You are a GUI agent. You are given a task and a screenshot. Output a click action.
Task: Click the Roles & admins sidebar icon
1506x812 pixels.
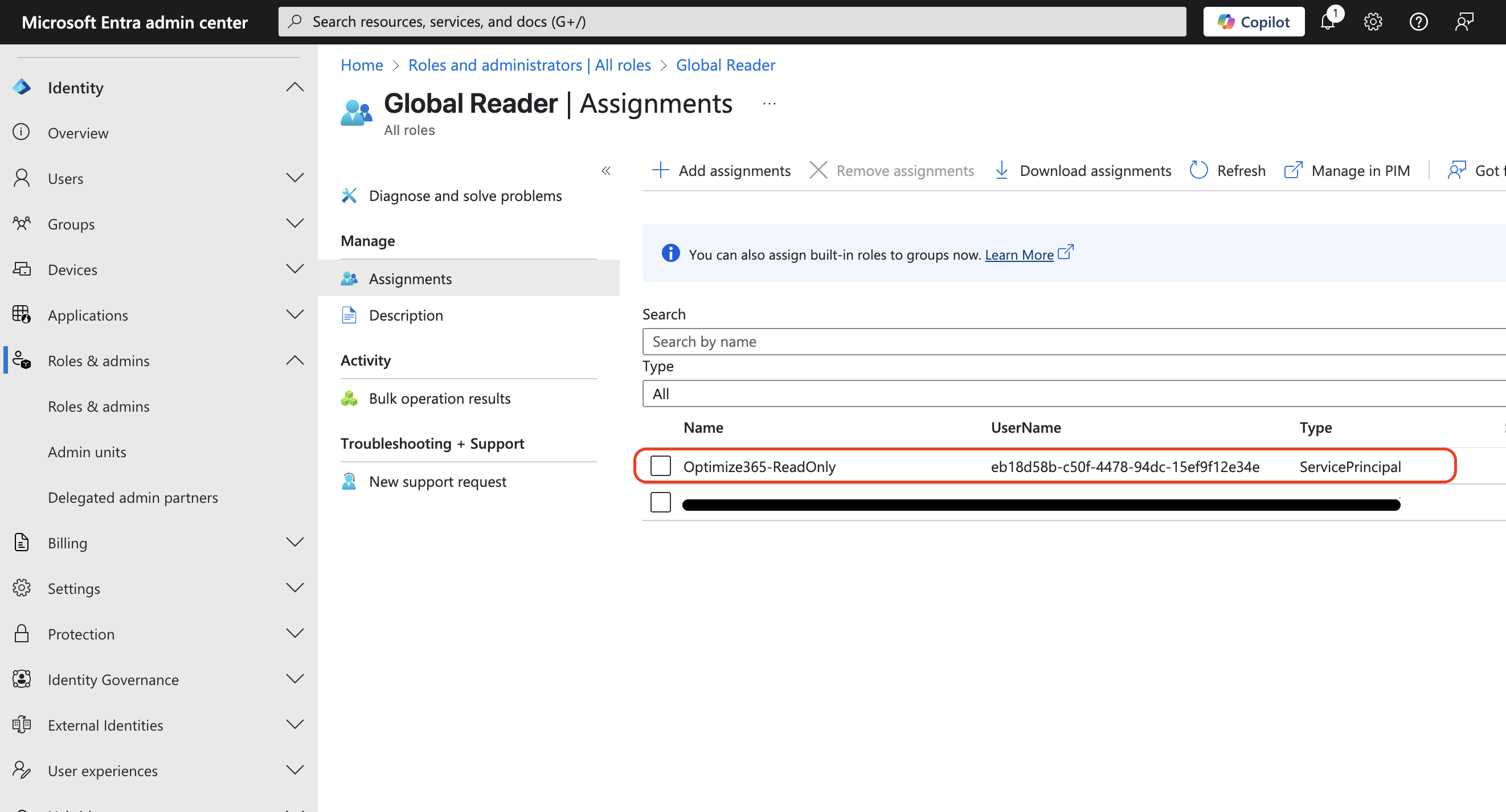(x=22, y=360)
